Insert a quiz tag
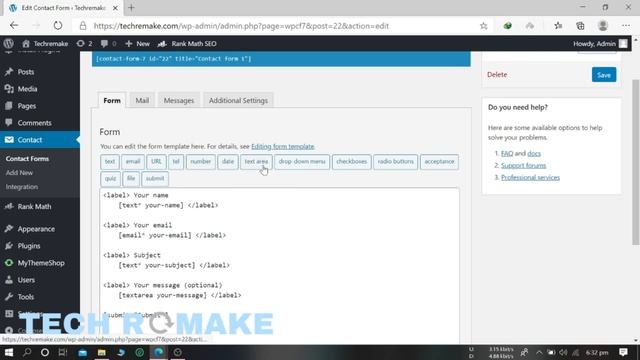This screenshot has width=640, height=360. click(x=110, y=179)
